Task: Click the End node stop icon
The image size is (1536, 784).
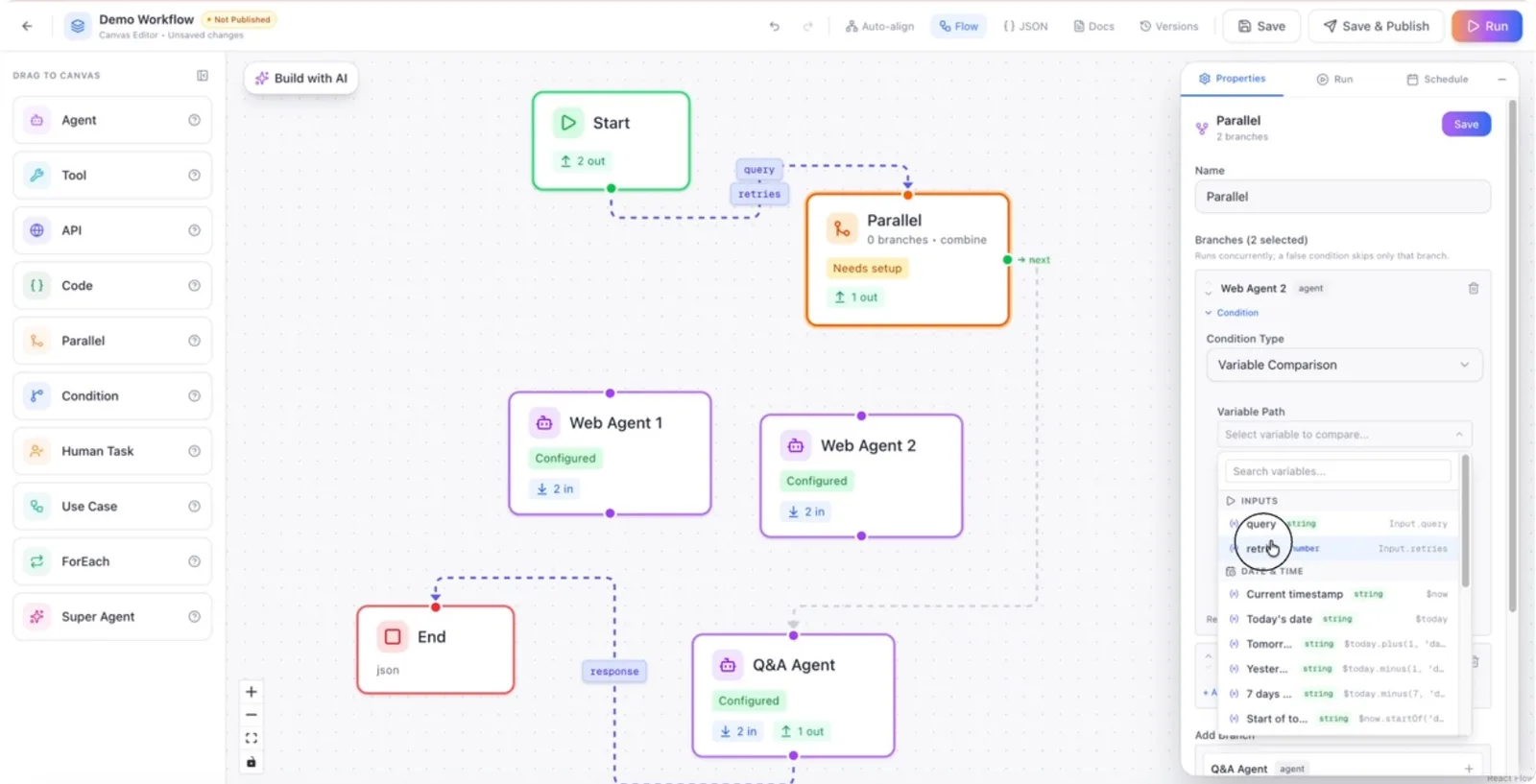Action: [393, 636]
